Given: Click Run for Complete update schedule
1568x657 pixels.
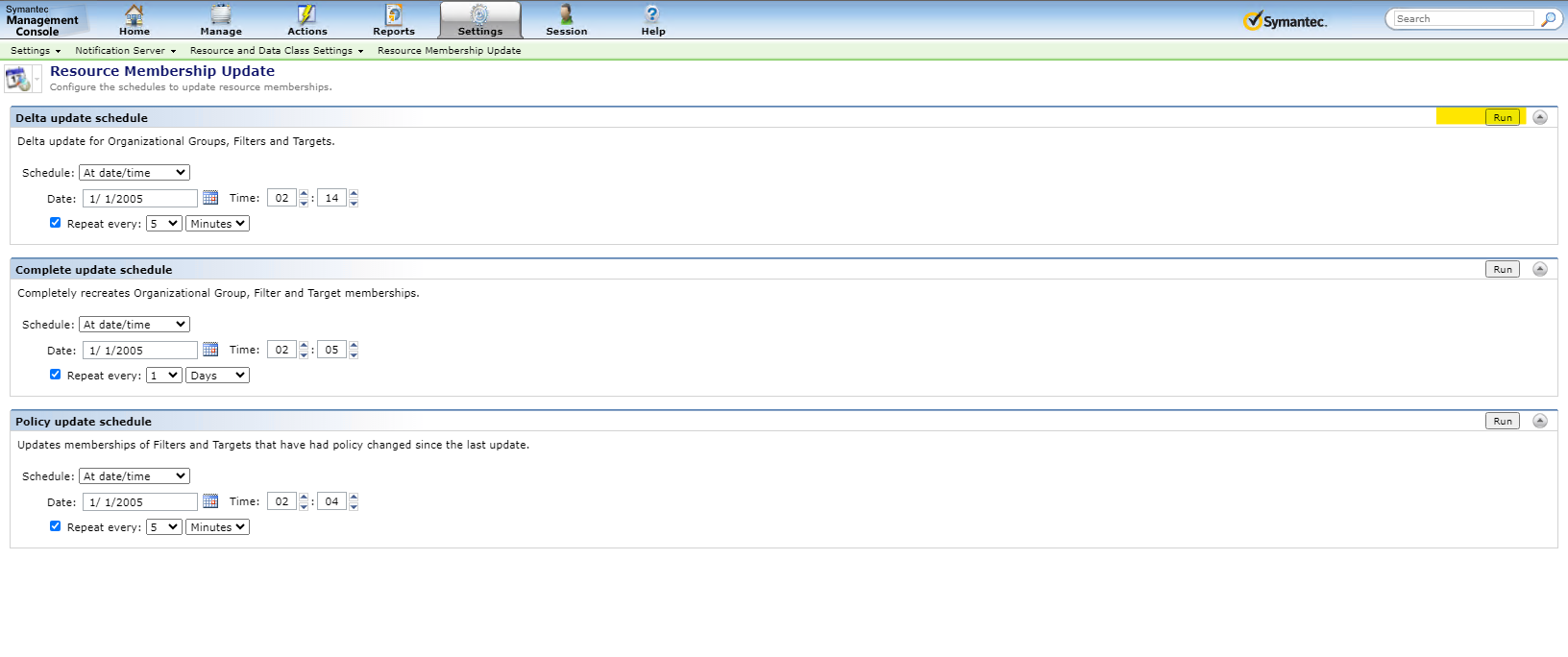Looking at the screenshot, I should (1503, 269).
